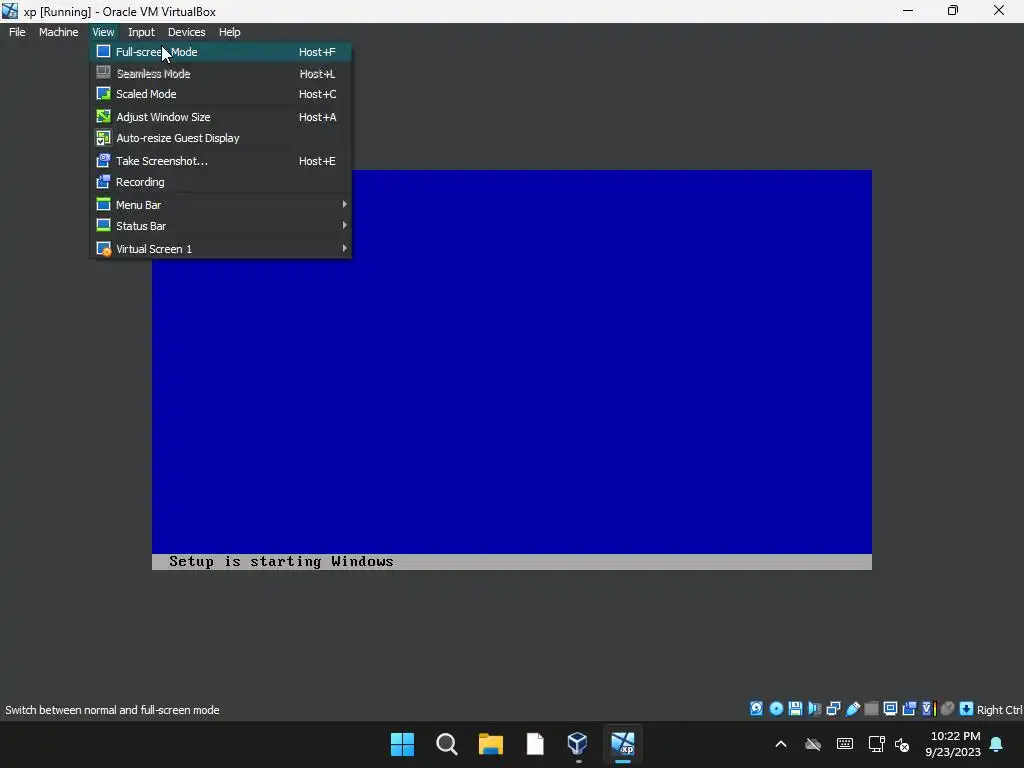Open the Help menu
Screen dimensions: 1024x768
click(229, 32)
